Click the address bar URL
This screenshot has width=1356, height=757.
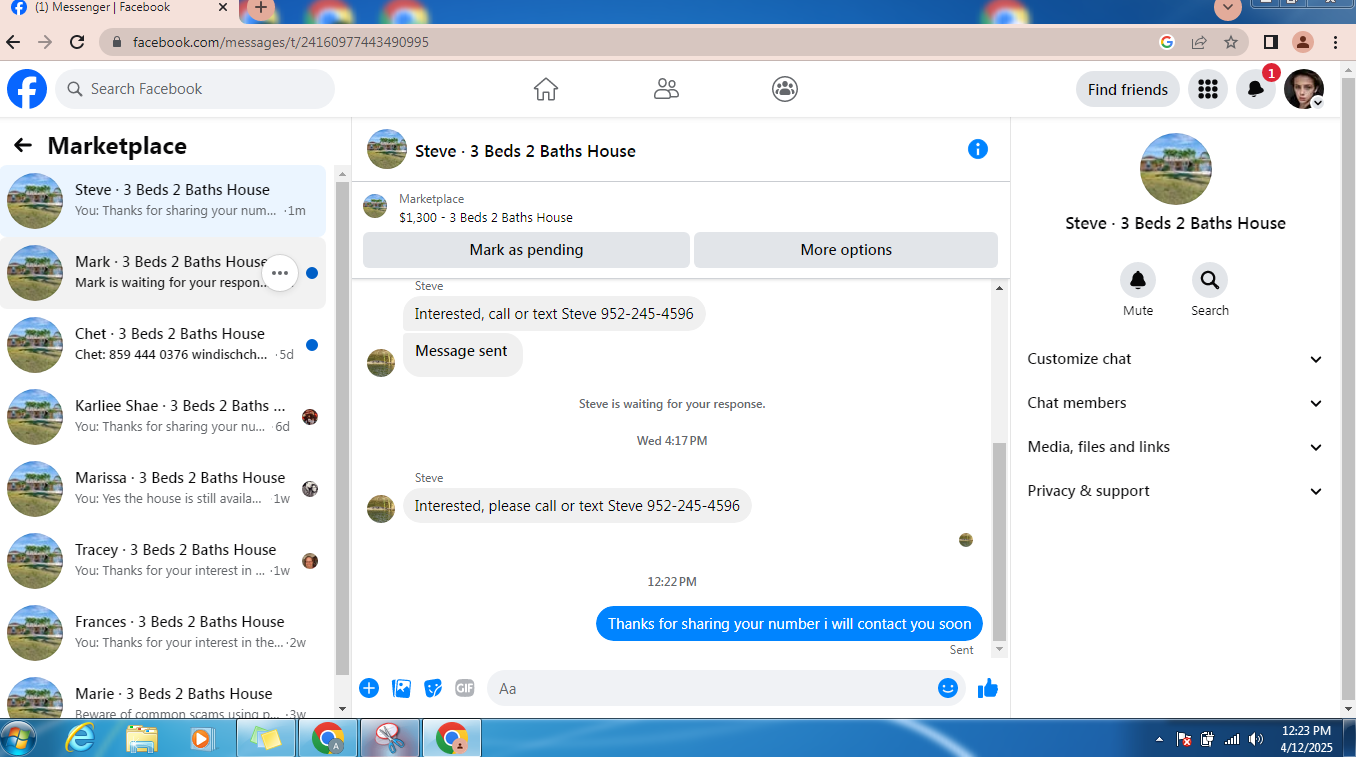click(x=281, y=42)
